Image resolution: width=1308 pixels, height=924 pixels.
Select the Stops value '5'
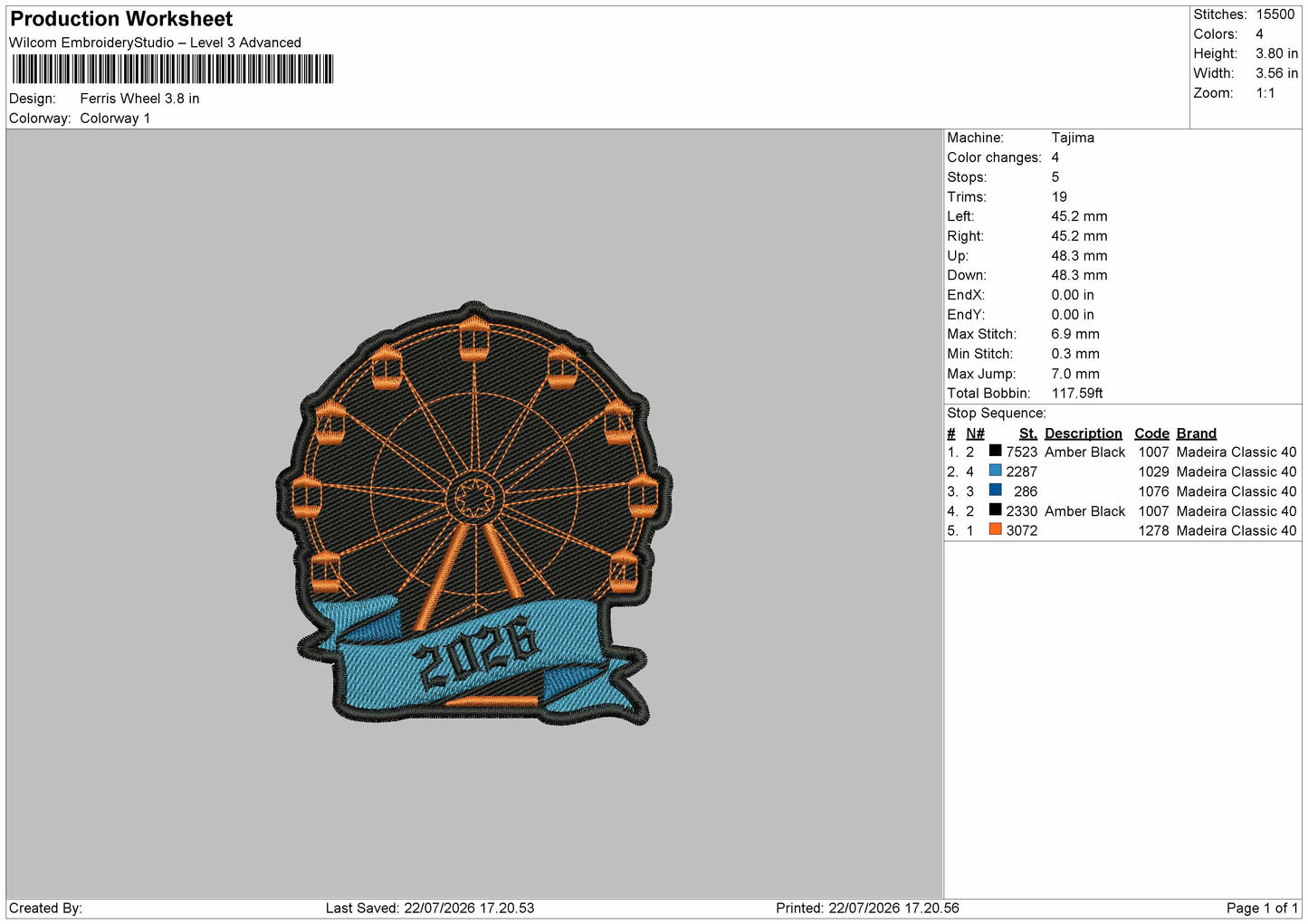tap(1055, 177)
